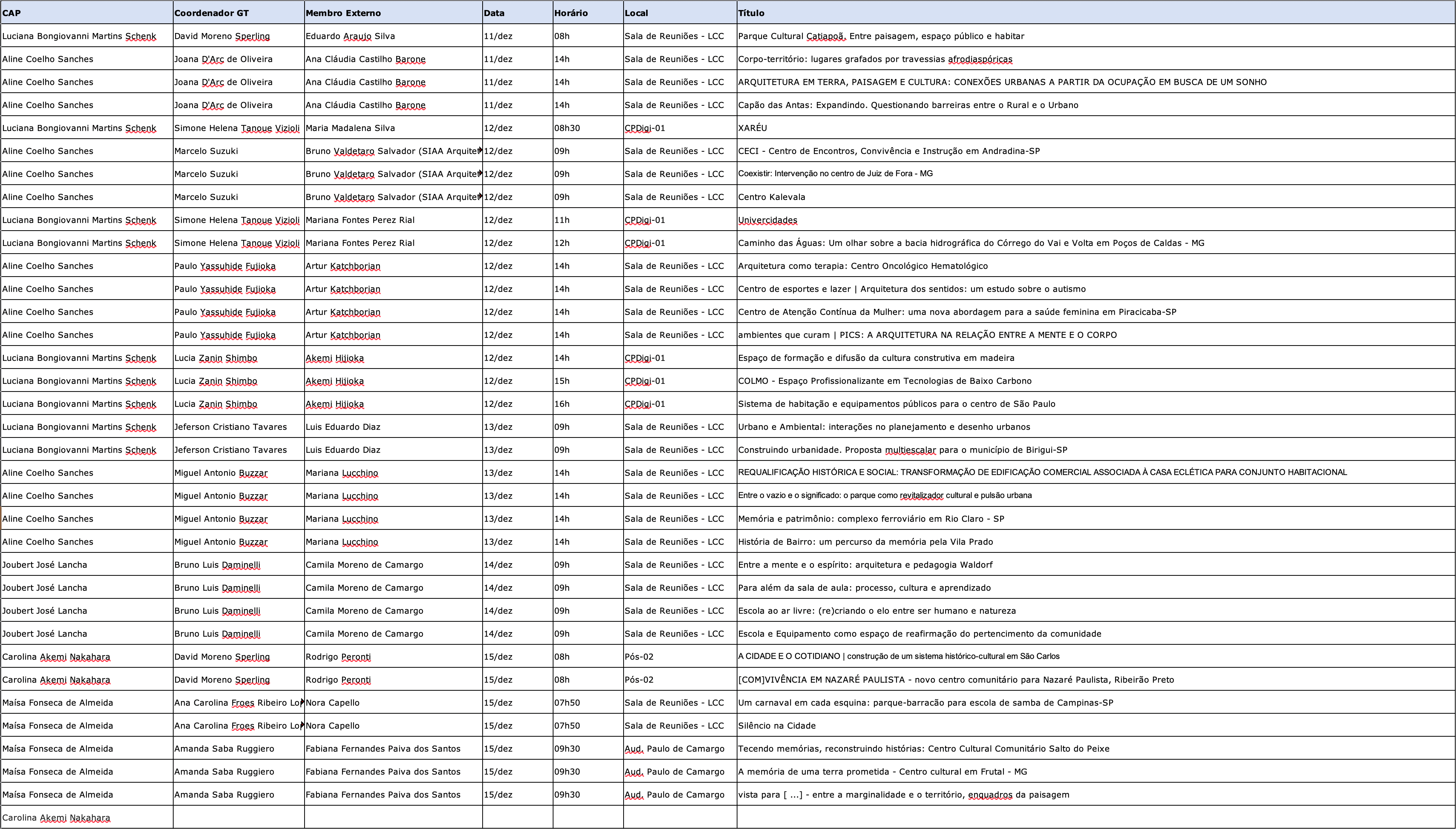Select "07h50" in the Silêncio na Cidade row
The image size is (1456, 829).
click(x=588, y=725)
